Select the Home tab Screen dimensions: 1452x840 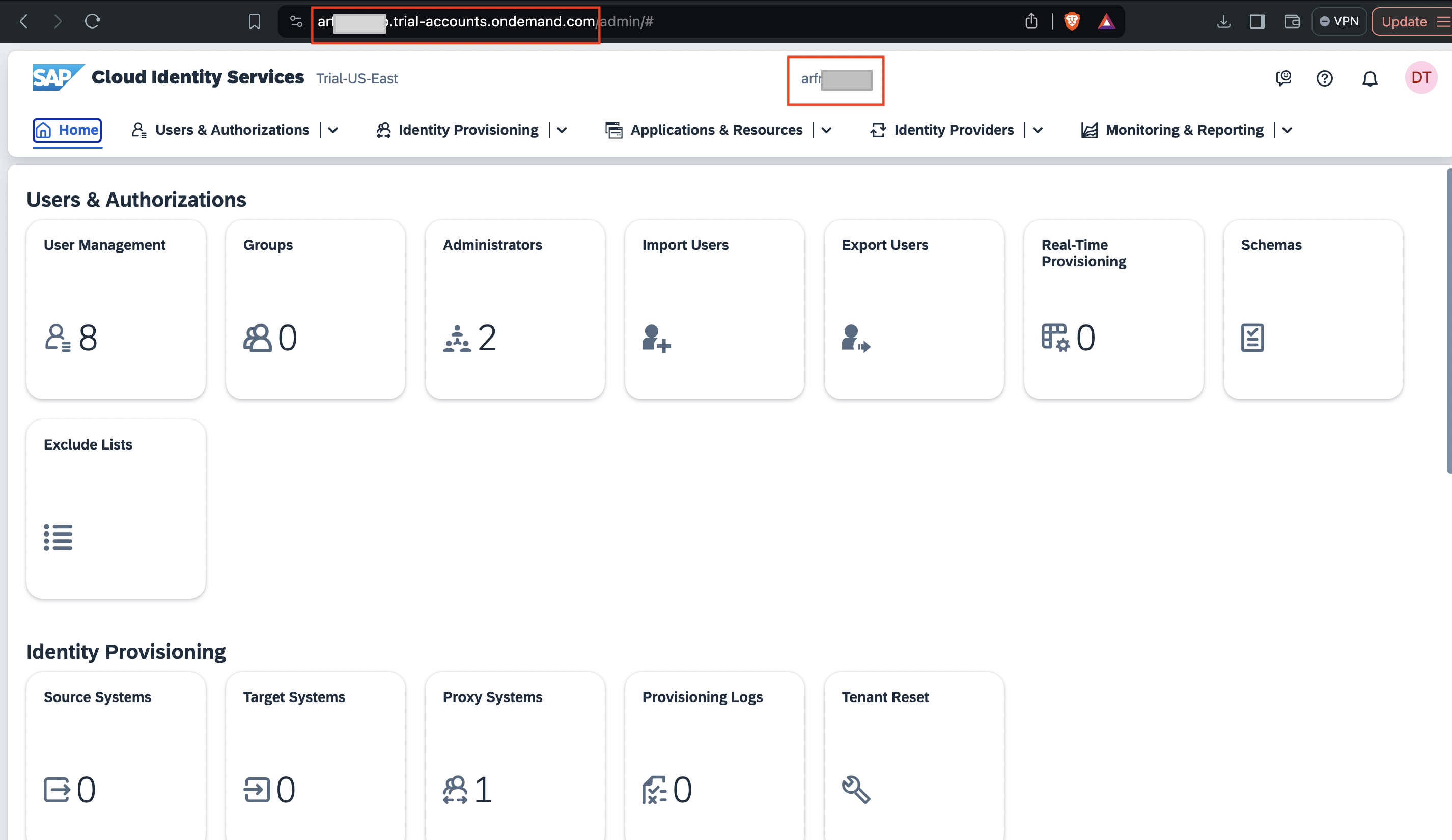tap(67, 130)
